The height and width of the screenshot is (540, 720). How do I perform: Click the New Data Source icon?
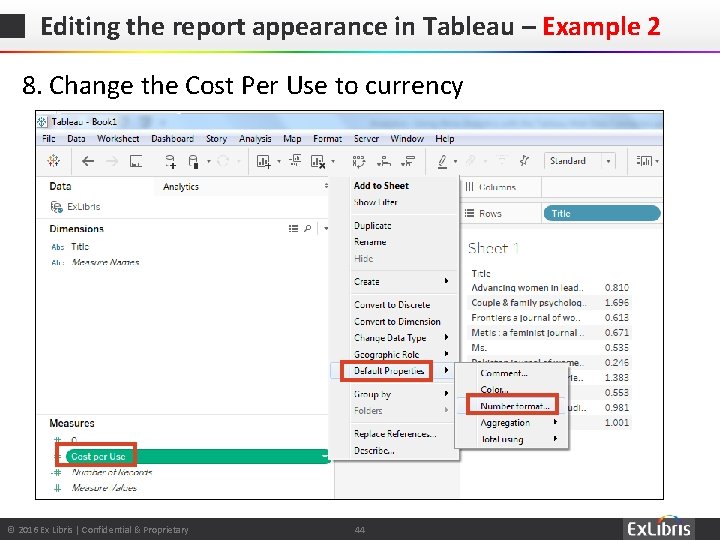170,161
